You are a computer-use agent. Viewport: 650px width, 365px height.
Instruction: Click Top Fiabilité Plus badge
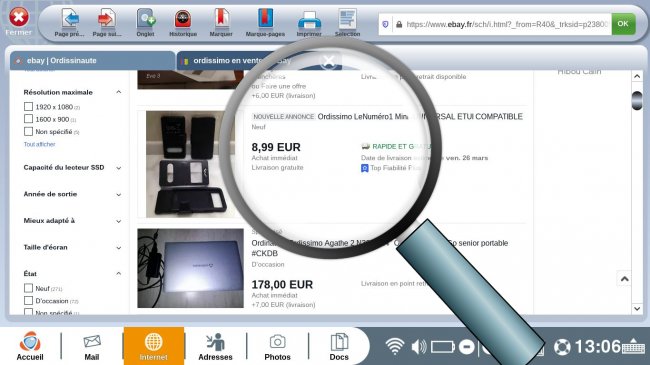tap(390, 168)
